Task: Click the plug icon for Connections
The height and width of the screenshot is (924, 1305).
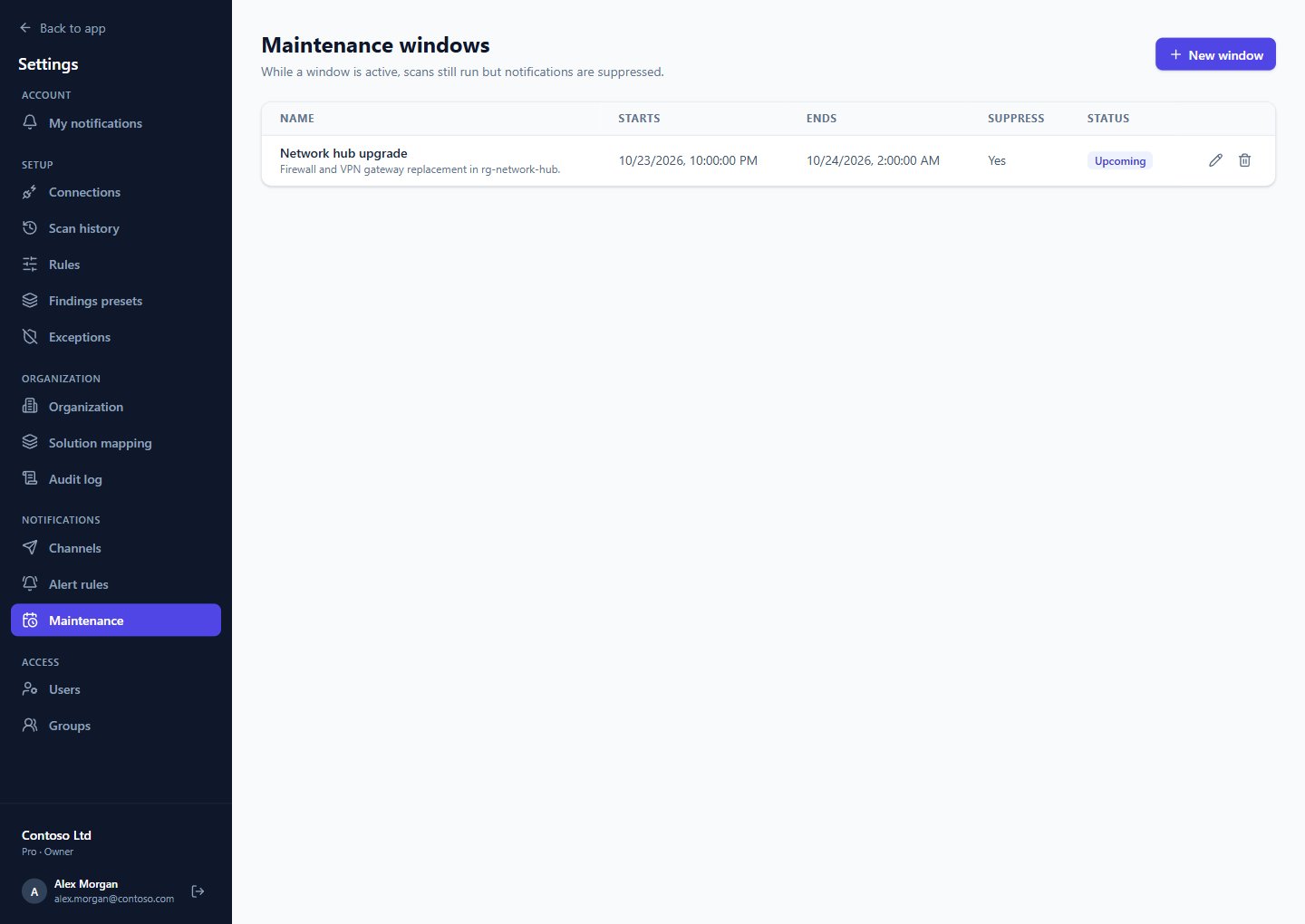Action: (x=30, y=192)
